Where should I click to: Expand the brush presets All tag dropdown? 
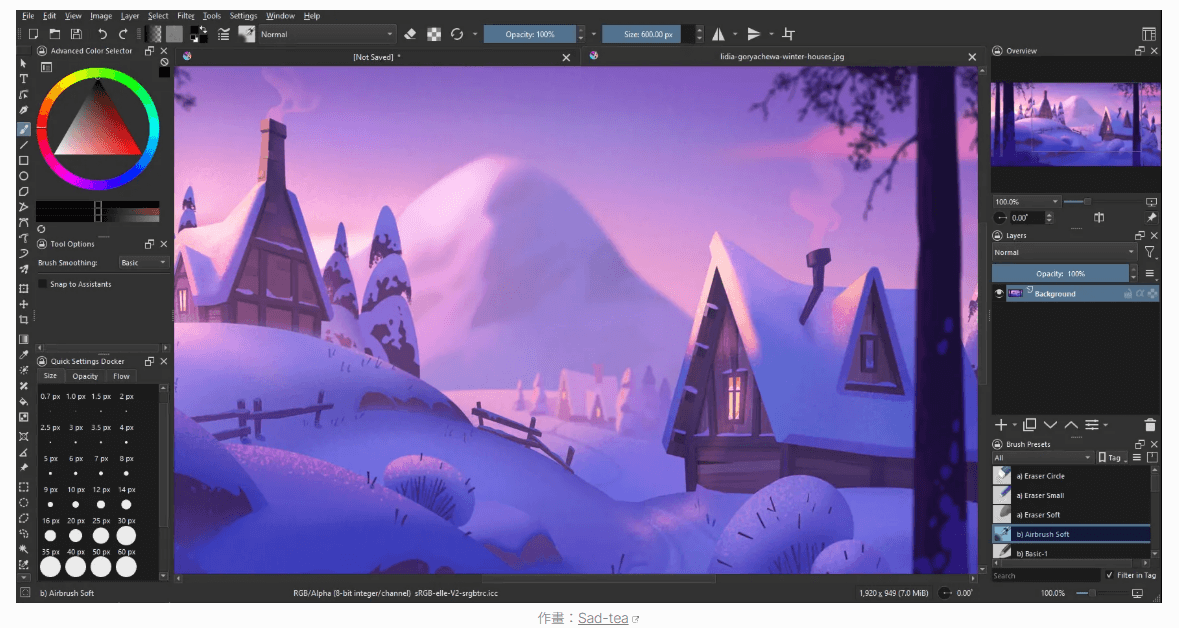[1040, 457]
